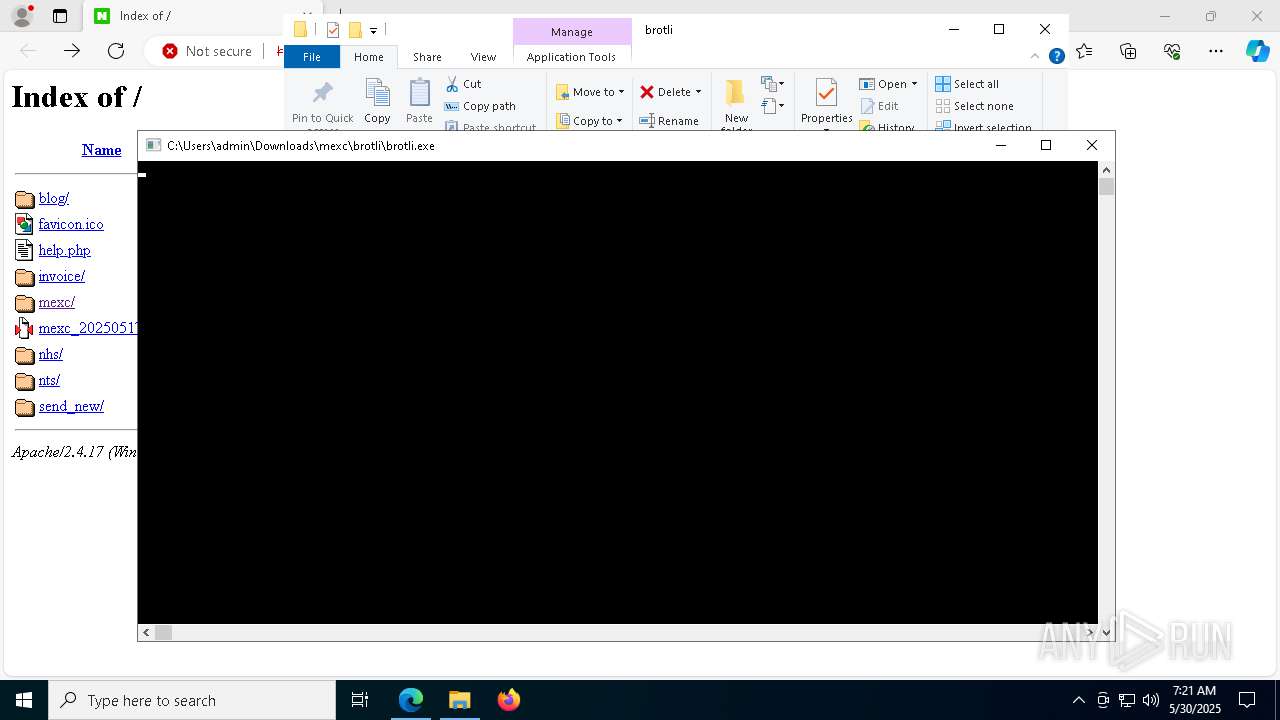Open favicon.ico link
The height and width of the screenshot is (720, 1280).
[71, 224]
